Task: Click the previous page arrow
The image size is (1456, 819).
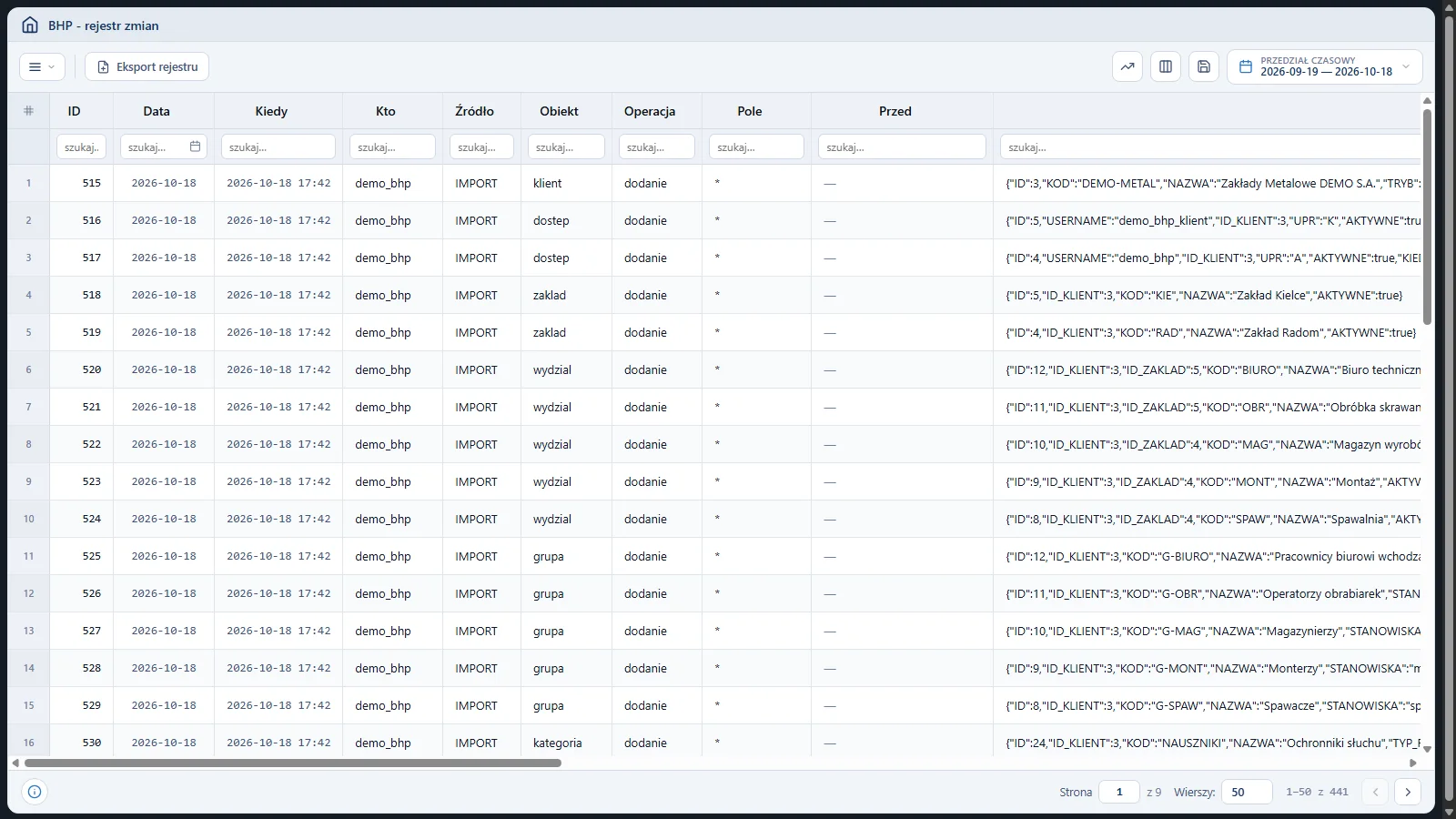Action: click(x=1375, y=792)
